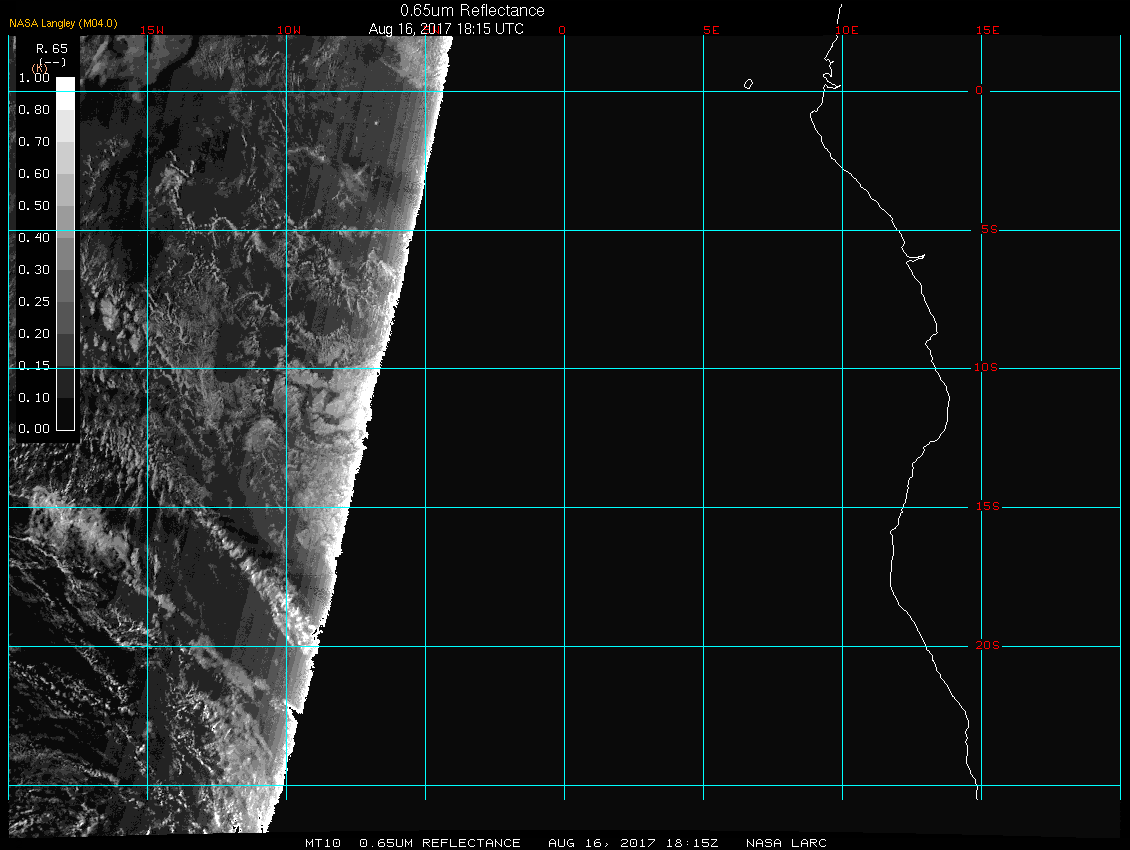Click the "0.65UM REFLECTANCE" footer text

pyautogui.click(x=440, y=843)
